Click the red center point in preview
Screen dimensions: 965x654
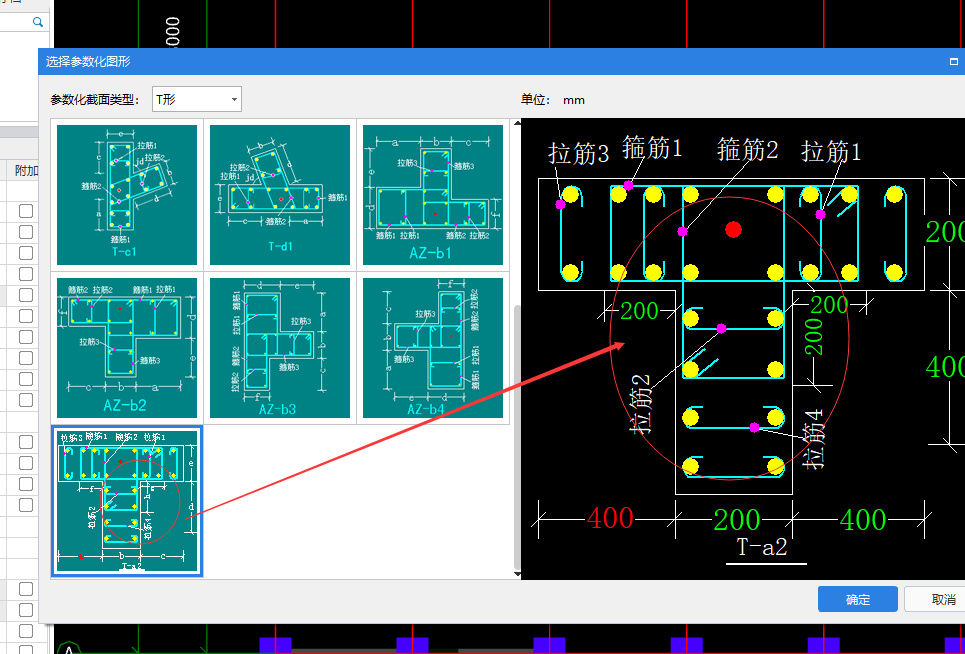pos(733,229)
